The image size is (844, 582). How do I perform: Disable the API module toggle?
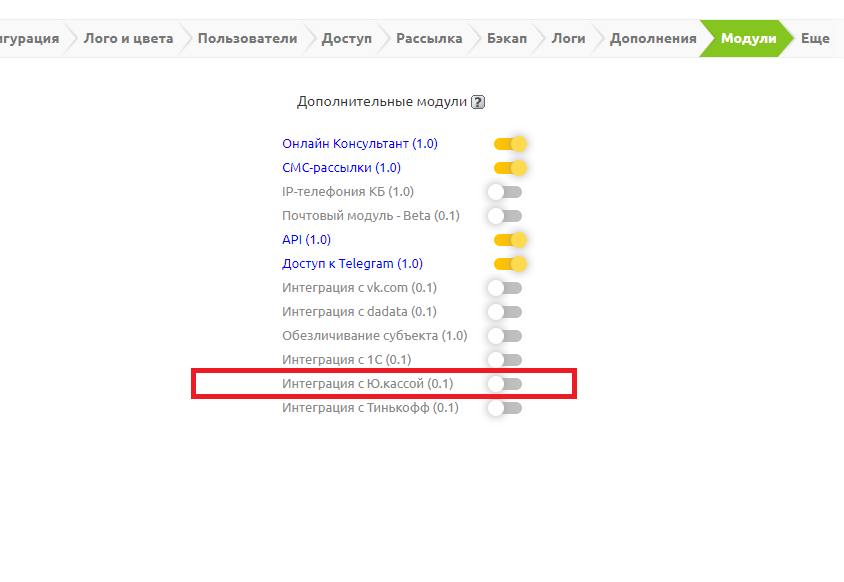[x=510, y=240]
